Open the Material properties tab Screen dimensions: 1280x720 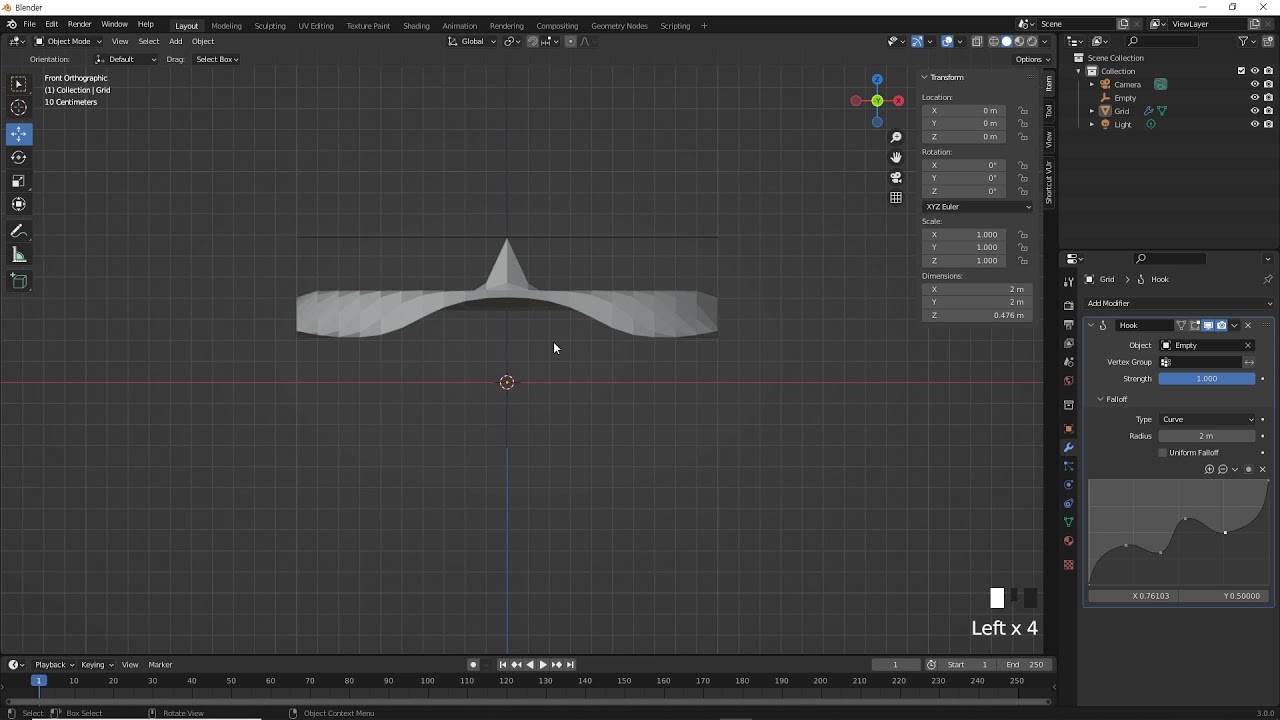click(1069, 541)
